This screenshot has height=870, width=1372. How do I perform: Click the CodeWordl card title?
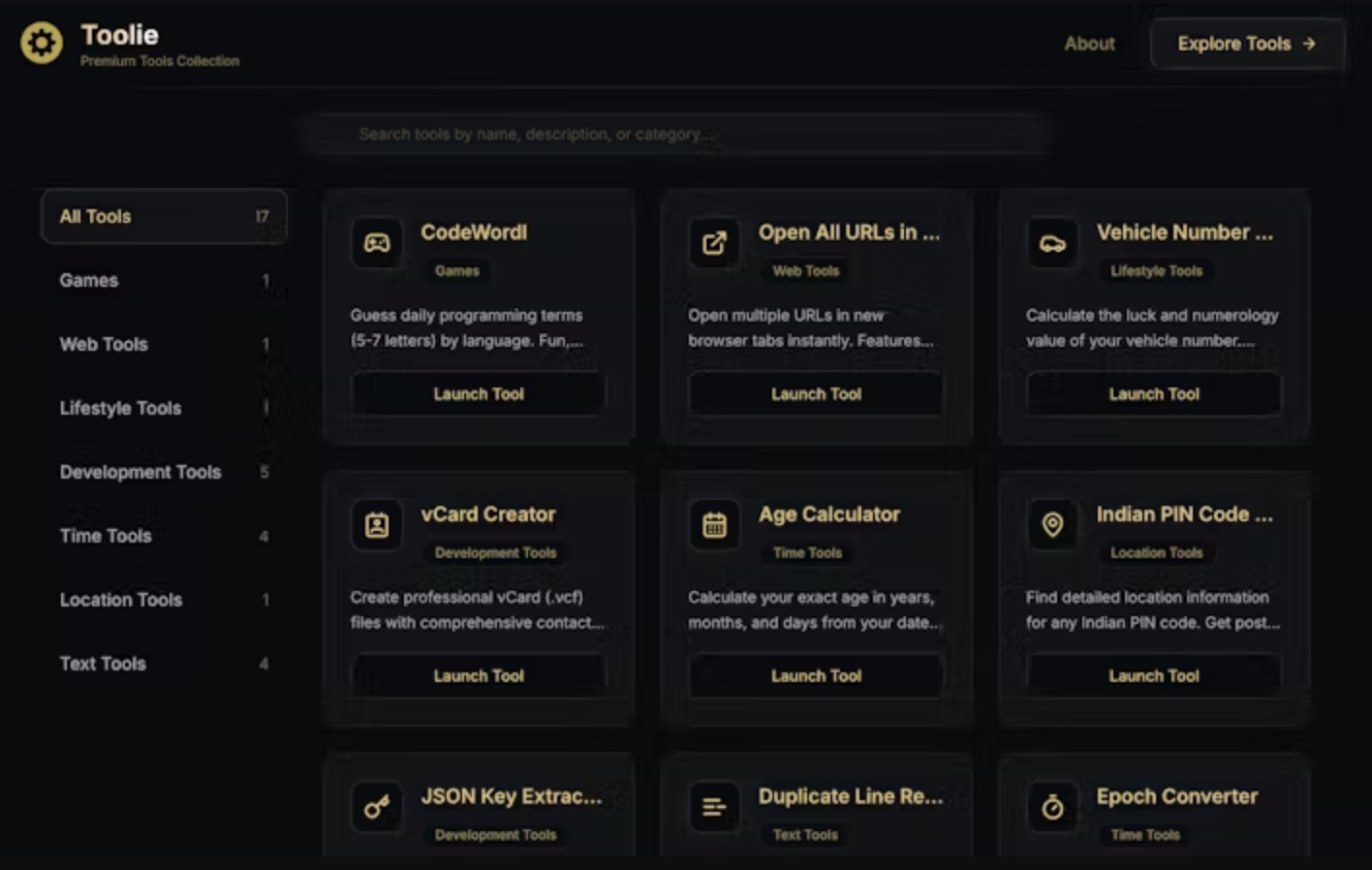coord(474,233)
